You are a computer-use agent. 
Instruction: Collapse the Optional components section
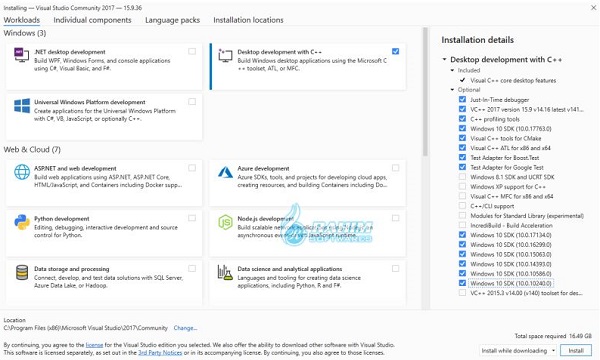[452, 90]
